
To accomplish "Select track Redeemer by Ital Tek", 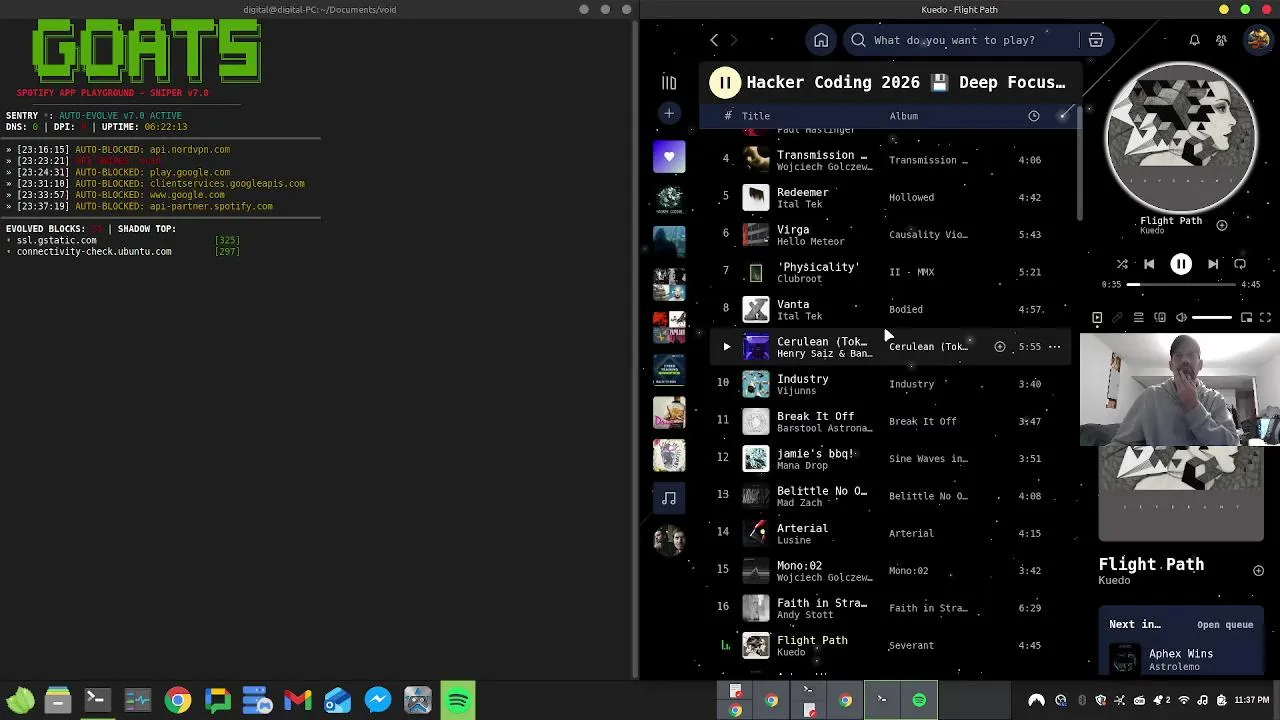I will [x=890, y=197].
